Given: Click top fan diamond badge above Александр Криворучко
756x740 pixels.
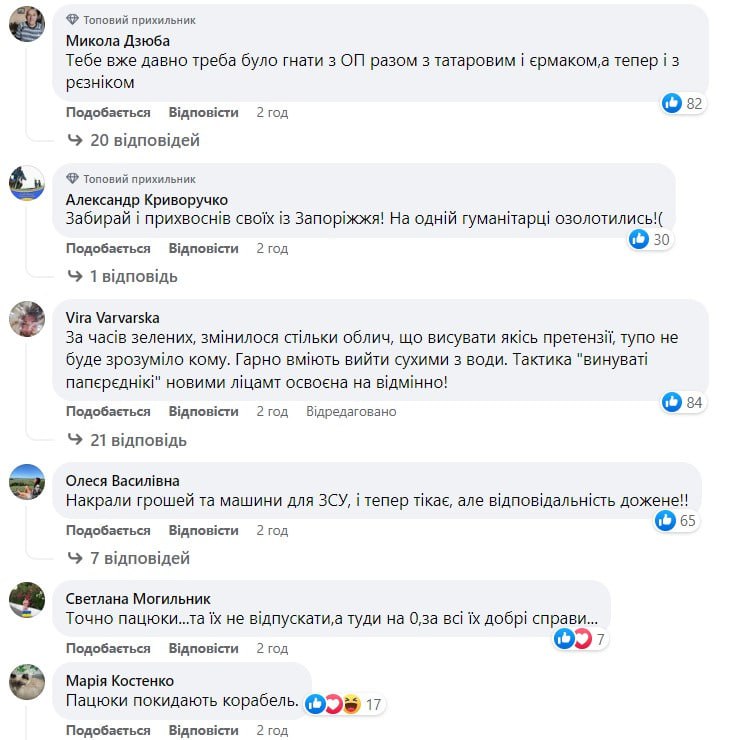Looking at the screenshot, I should 72,179.
